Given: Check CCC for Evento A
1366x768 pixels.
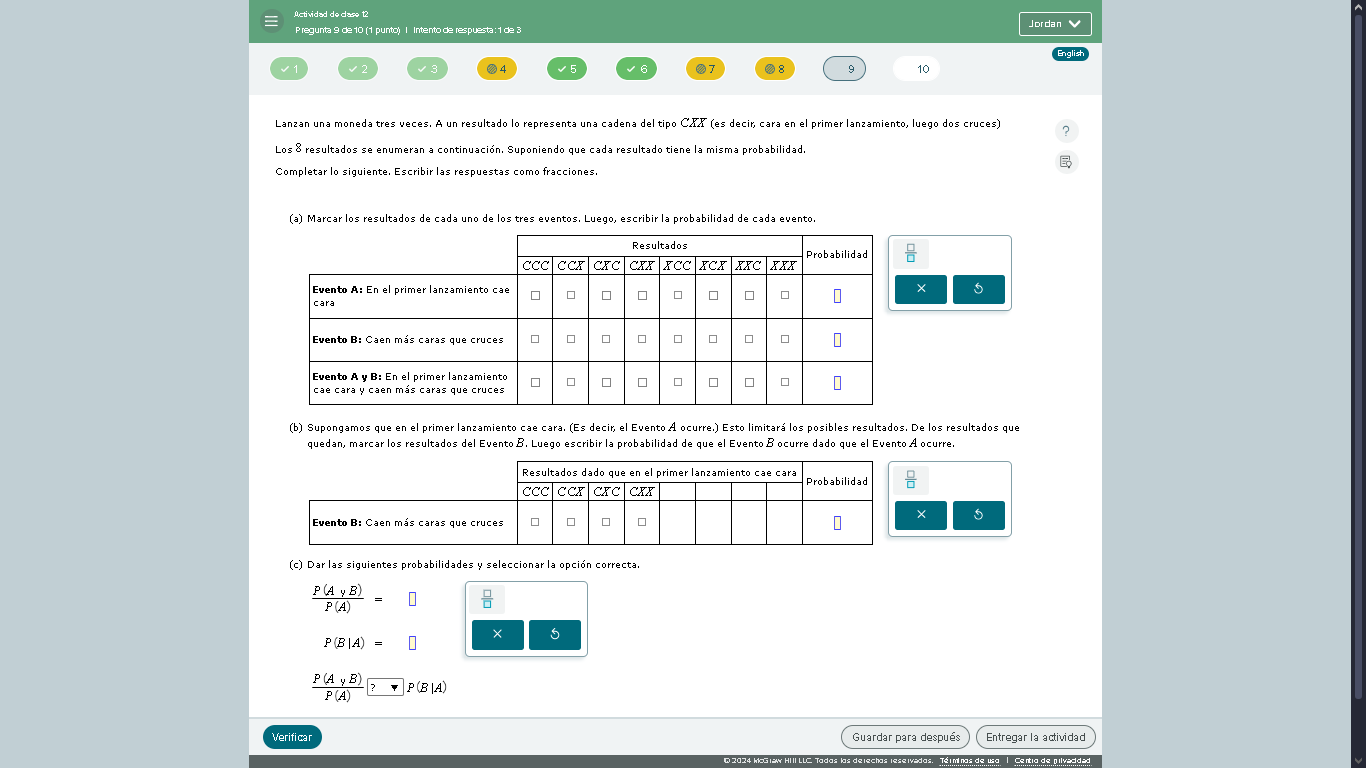Looking at the screenshot, I should pos(535,296).
